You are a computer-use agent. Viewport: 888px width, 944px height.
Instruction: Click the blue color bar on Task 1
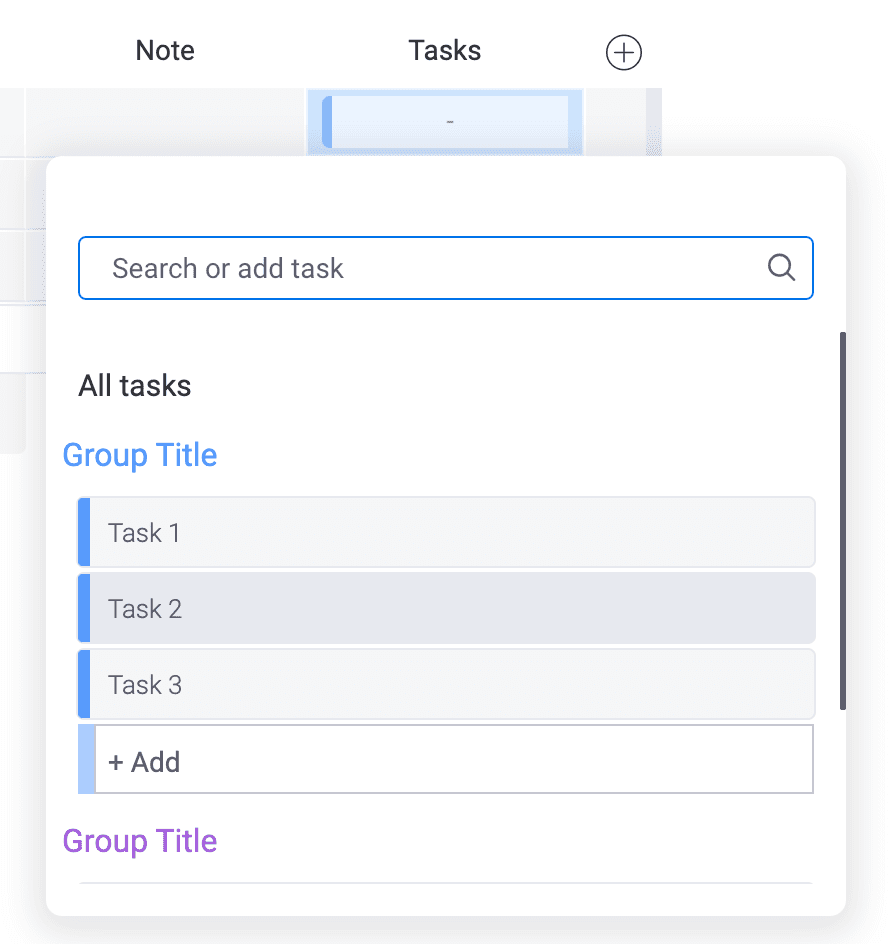[84, 532]
